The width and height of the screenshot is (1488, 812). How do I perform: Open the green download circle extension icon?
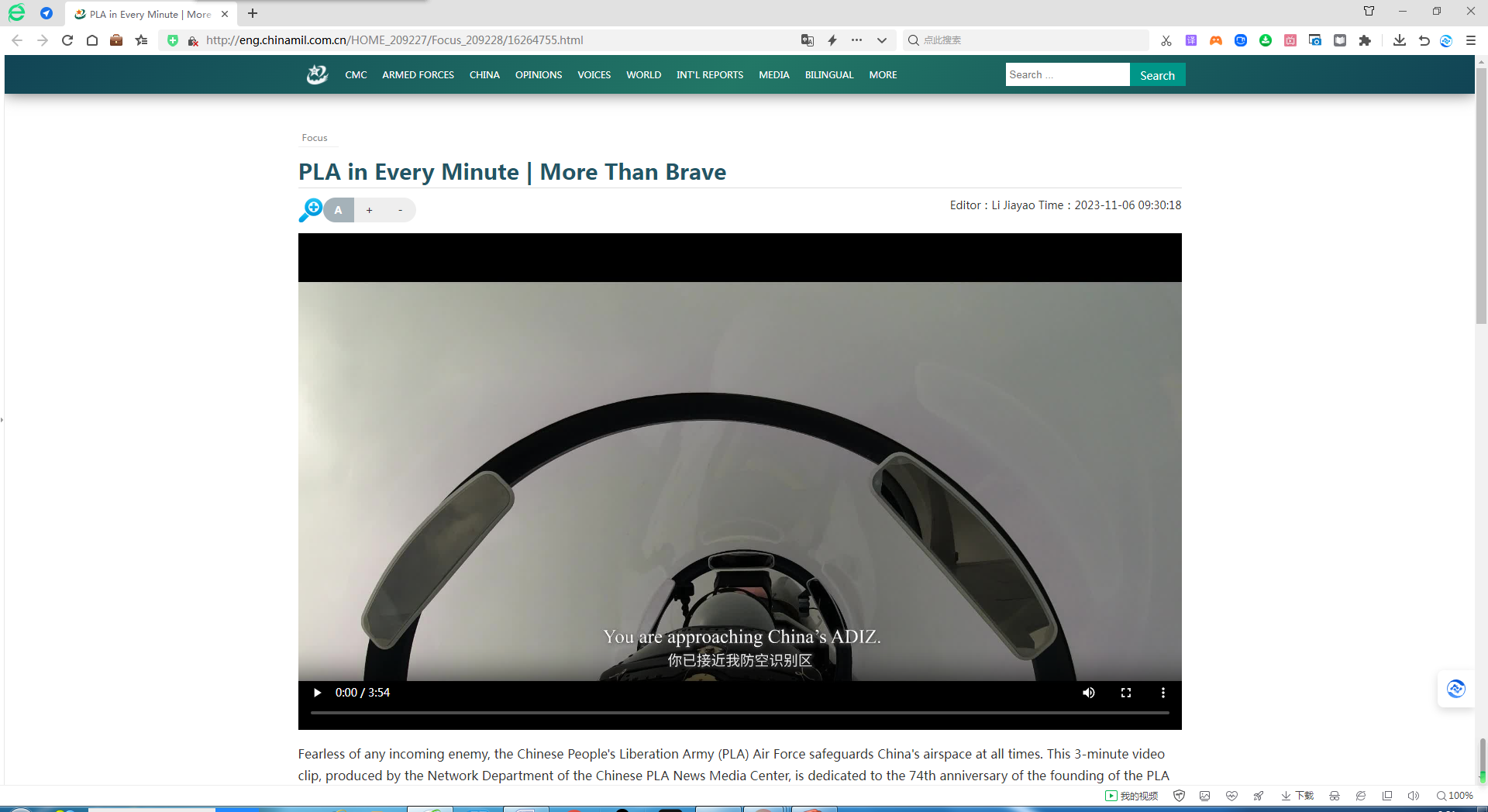click(x=1266, y=40)
